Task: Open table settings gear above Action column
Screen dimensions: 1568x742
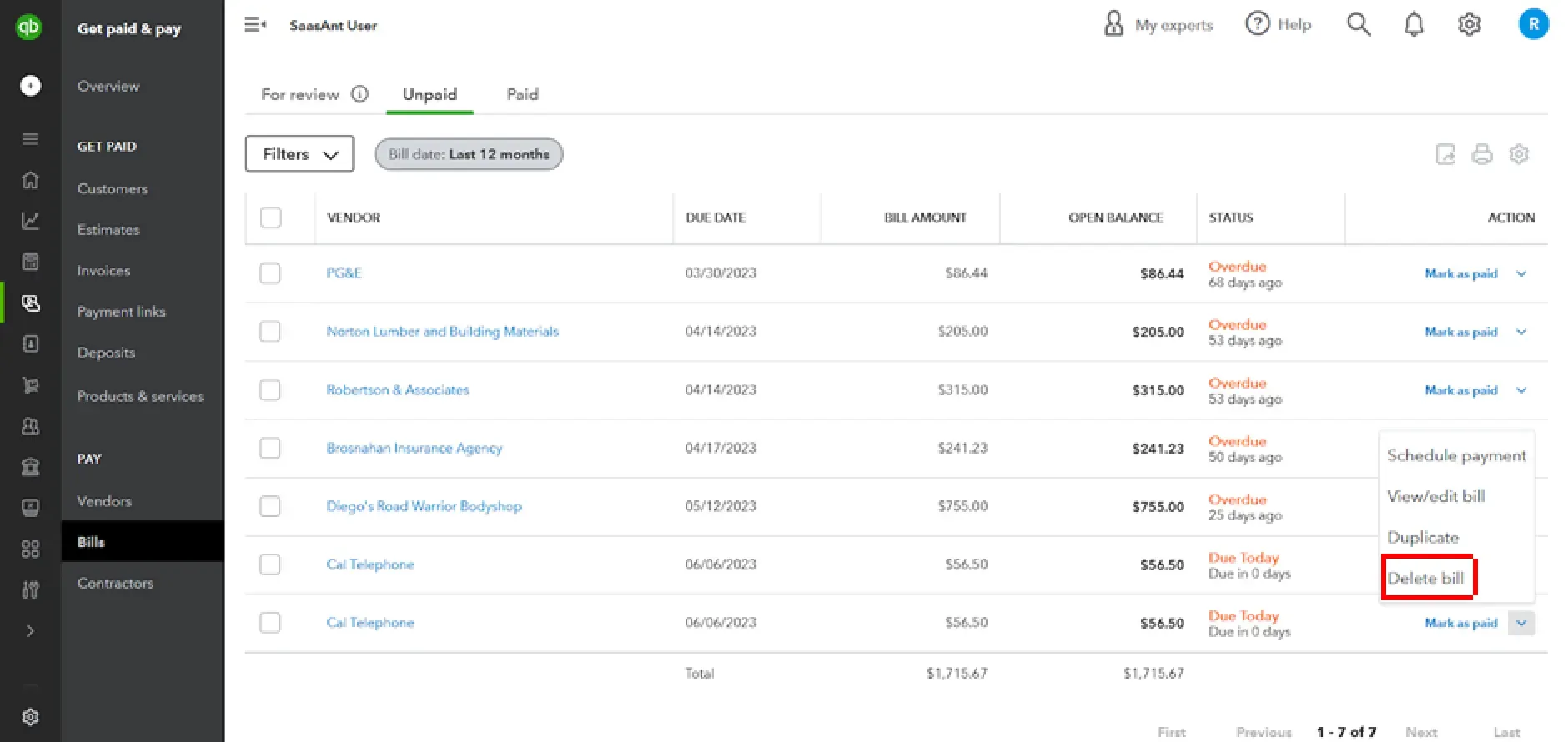Action: coord(1519,154)
